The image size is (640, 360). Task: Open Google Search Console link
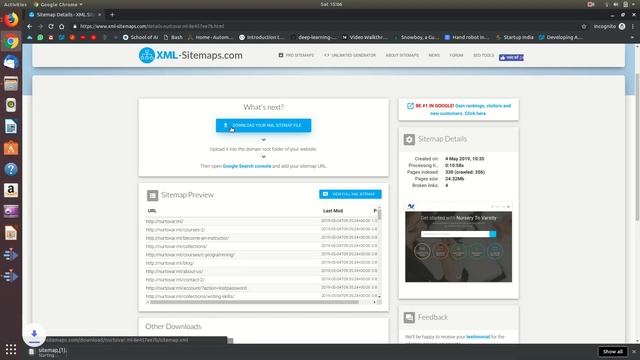(x=247, y=166)
